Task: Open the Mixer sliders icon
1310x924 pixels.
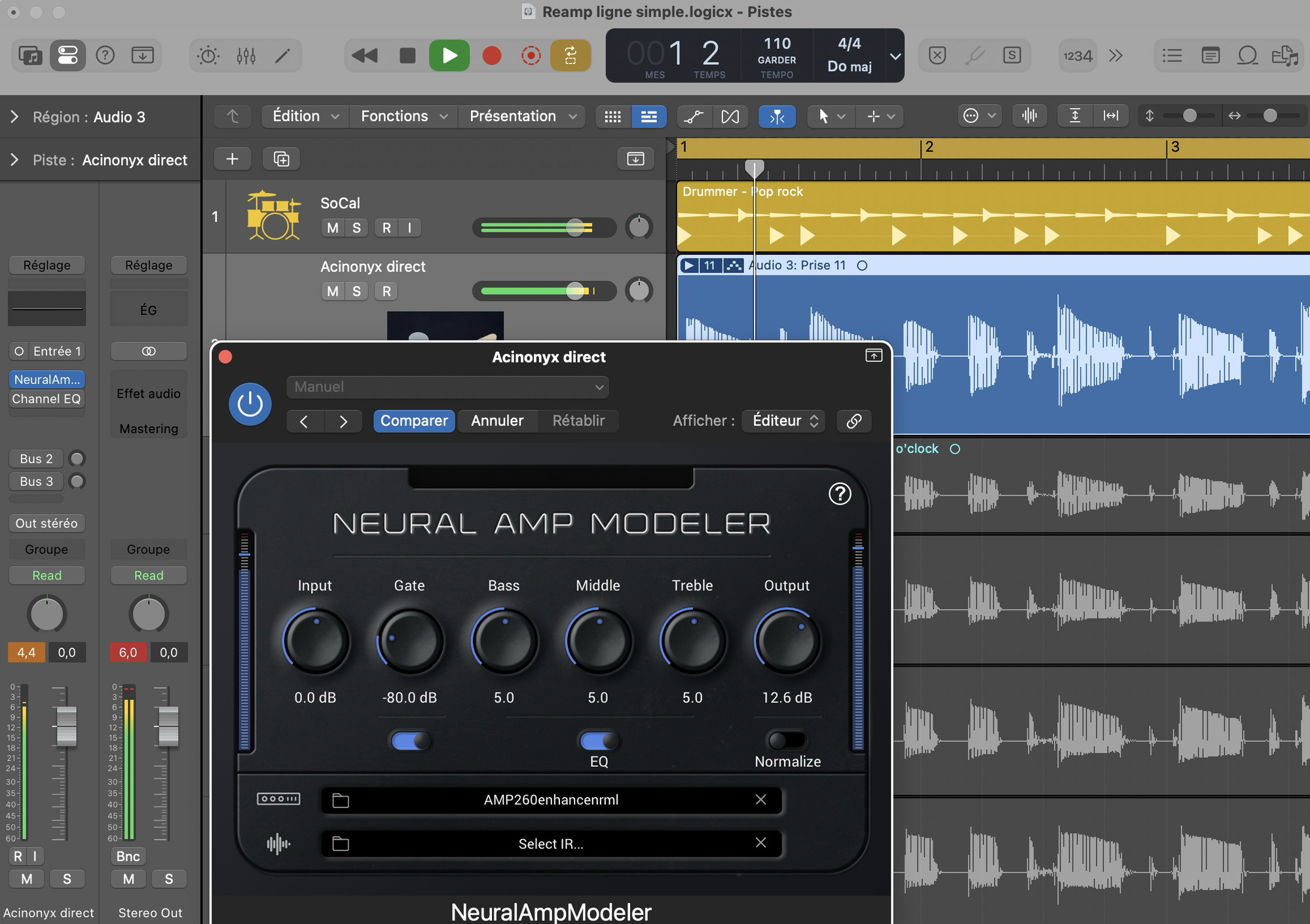Action: point(246,56)
